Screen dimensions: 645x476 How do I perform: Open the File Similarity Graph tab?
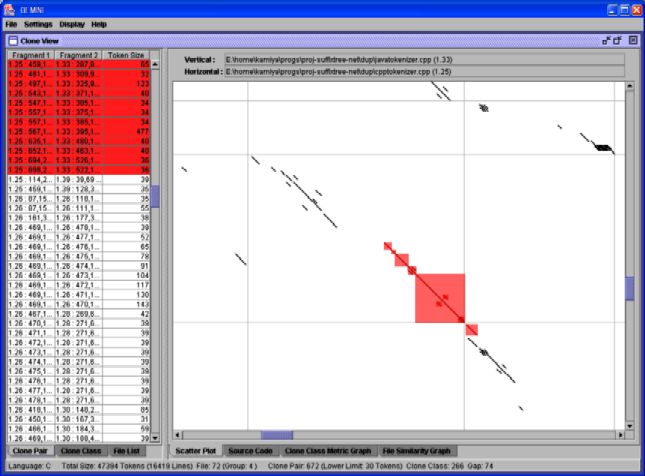point(416,451)
